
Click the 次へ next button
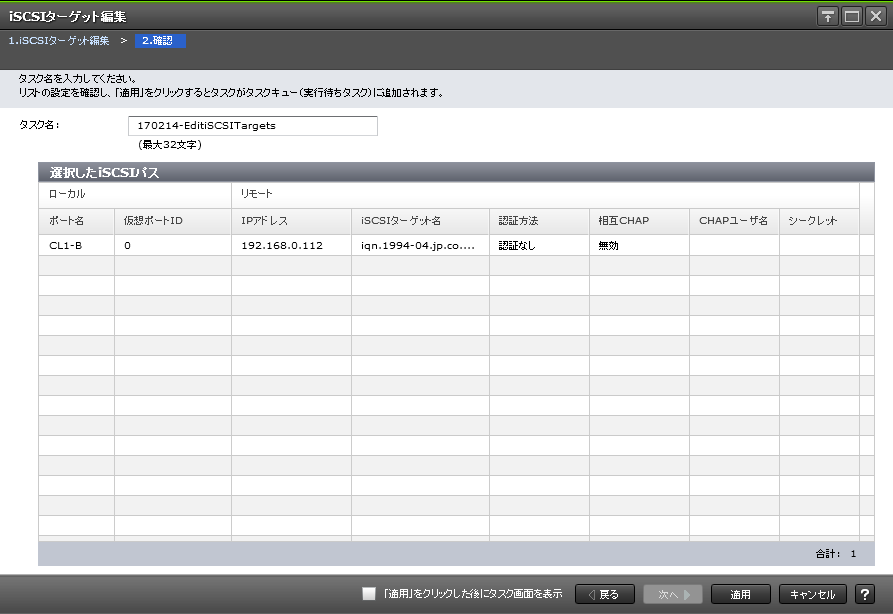pyautogui.click(x=673, y=594)
